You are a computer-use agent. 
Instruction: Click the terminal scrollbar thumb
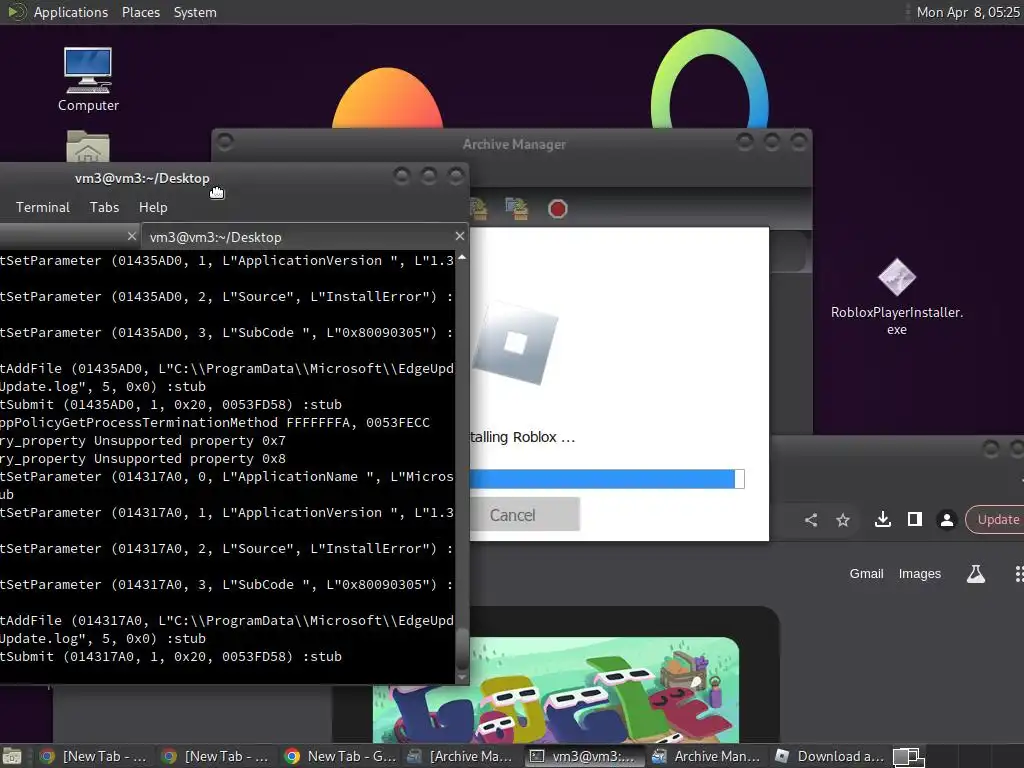[x=462, y=648]
